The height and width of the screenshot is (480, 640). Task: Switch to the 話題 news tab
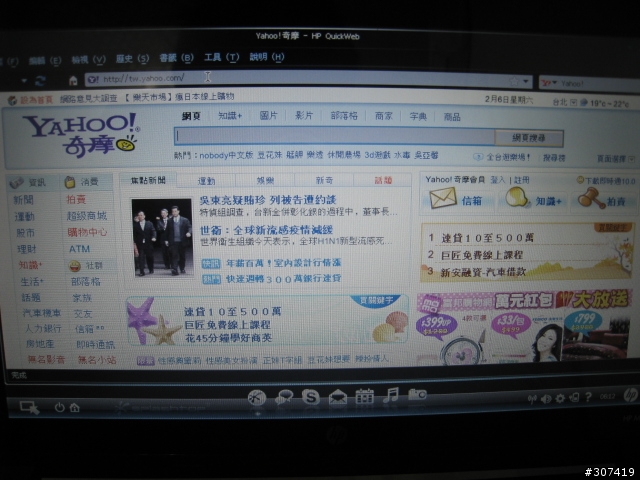tap(383, 180)
